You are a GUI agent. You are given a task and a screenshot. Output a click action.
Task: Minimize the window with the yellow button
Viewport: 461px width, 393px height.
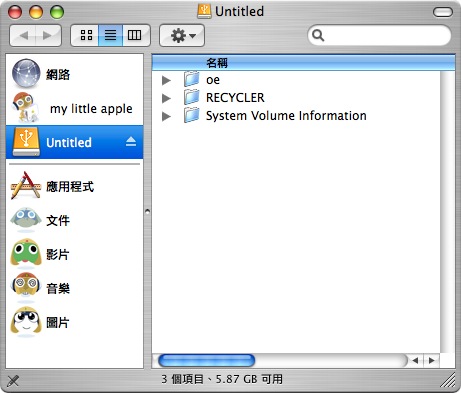click(x=36, y=12)
